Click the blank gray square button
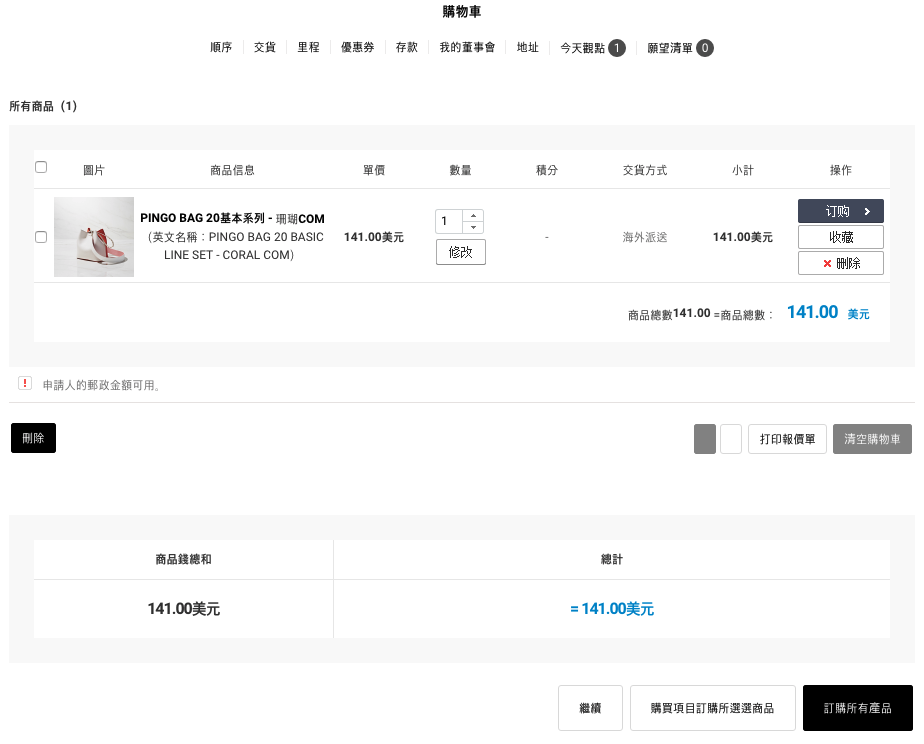Image resolution: width=924 pixels, height=744 pixels. pyautogui.click(x=705, y=439)
